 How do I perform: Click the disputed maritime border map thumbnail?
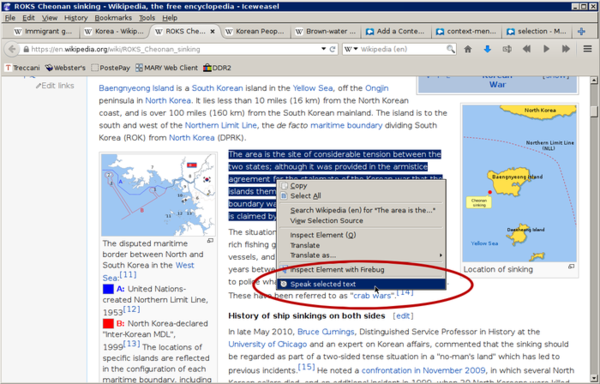point(158,195)
